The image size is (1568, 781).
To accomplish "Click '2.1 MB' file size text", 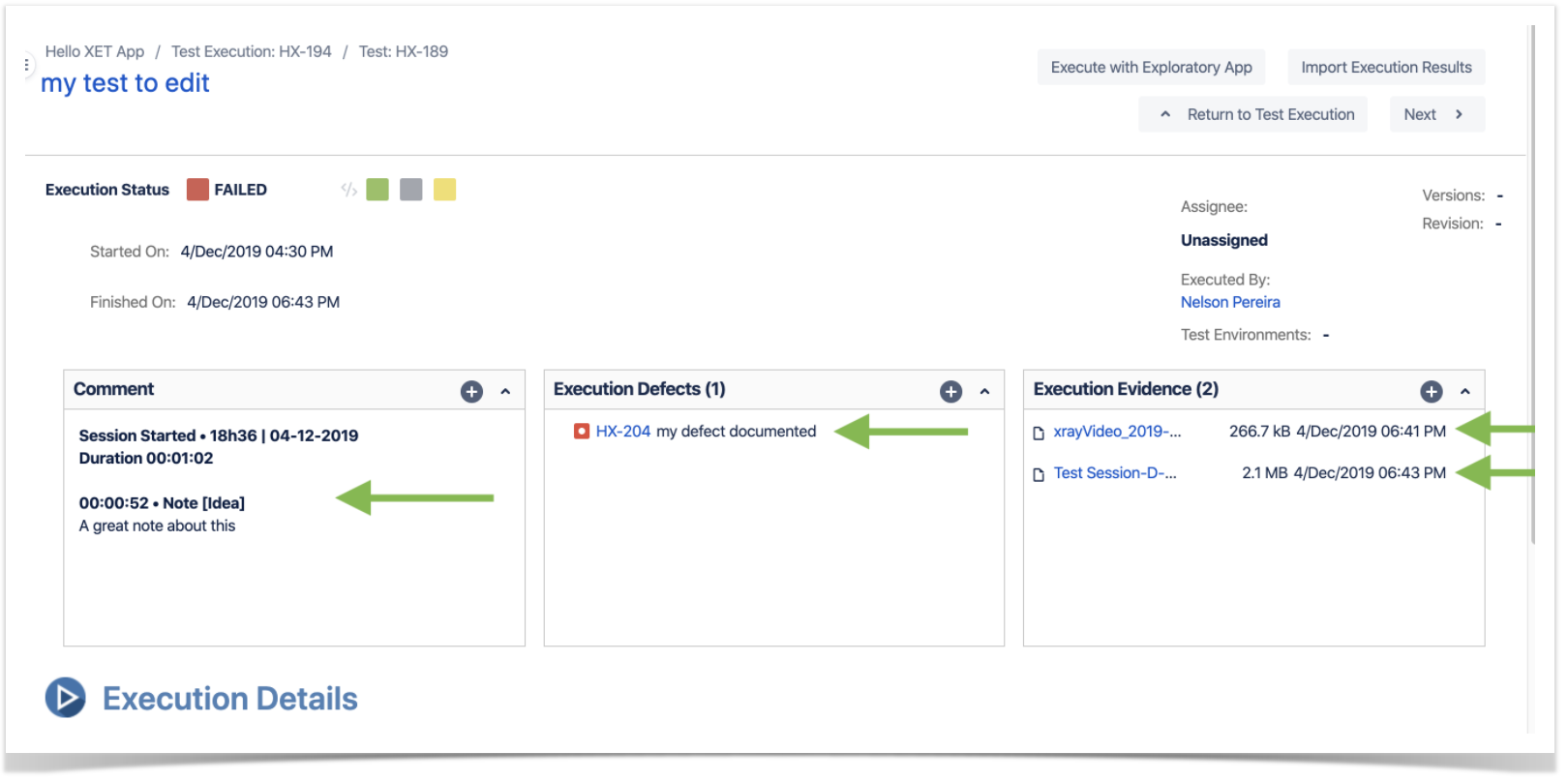I will pyautogui.click(x=1265, y=473).
